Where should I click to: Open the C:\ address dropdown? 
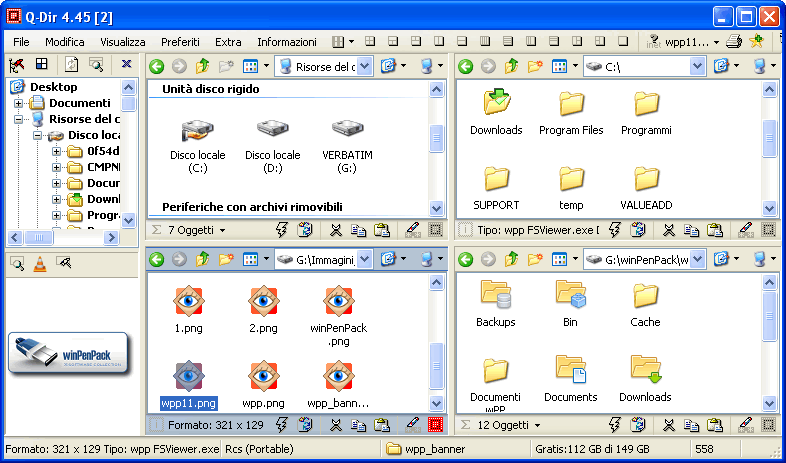coord(697,66)
